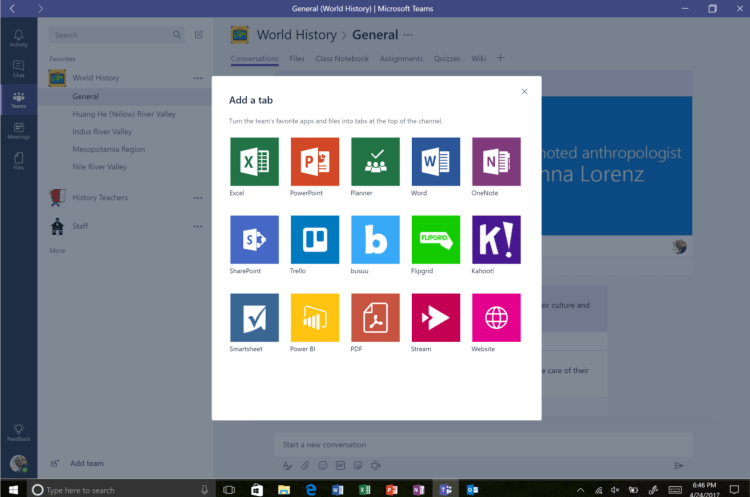The image size is (750, 497).
Task: Open World History team options menu
Action: pos(198,78)
